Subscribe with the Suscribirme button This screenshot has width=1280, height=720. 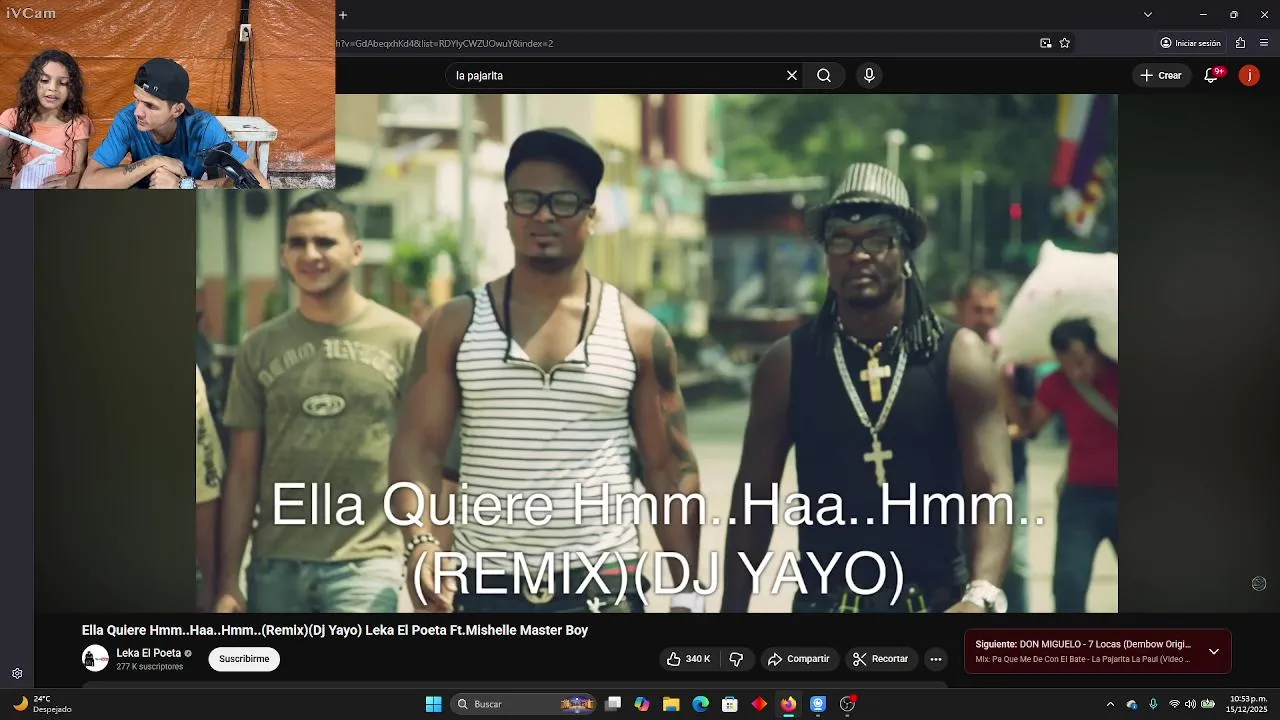coord(244,659)
